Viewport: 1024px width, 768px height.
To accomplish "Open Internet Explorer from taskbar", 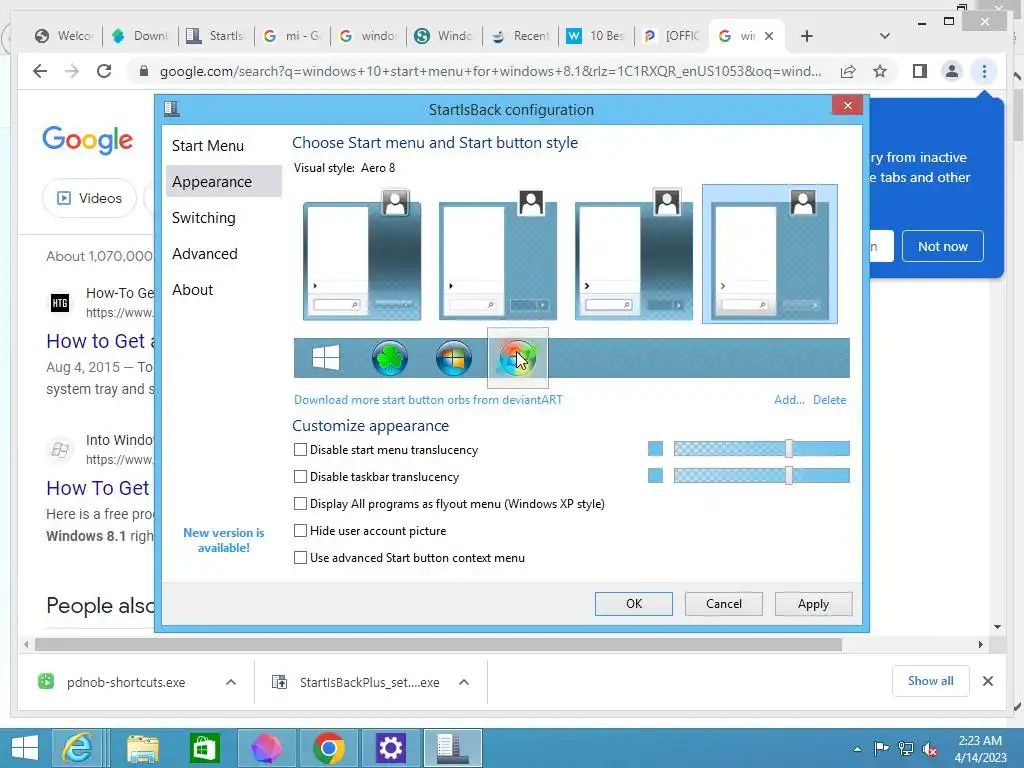I will pos(78,748).
